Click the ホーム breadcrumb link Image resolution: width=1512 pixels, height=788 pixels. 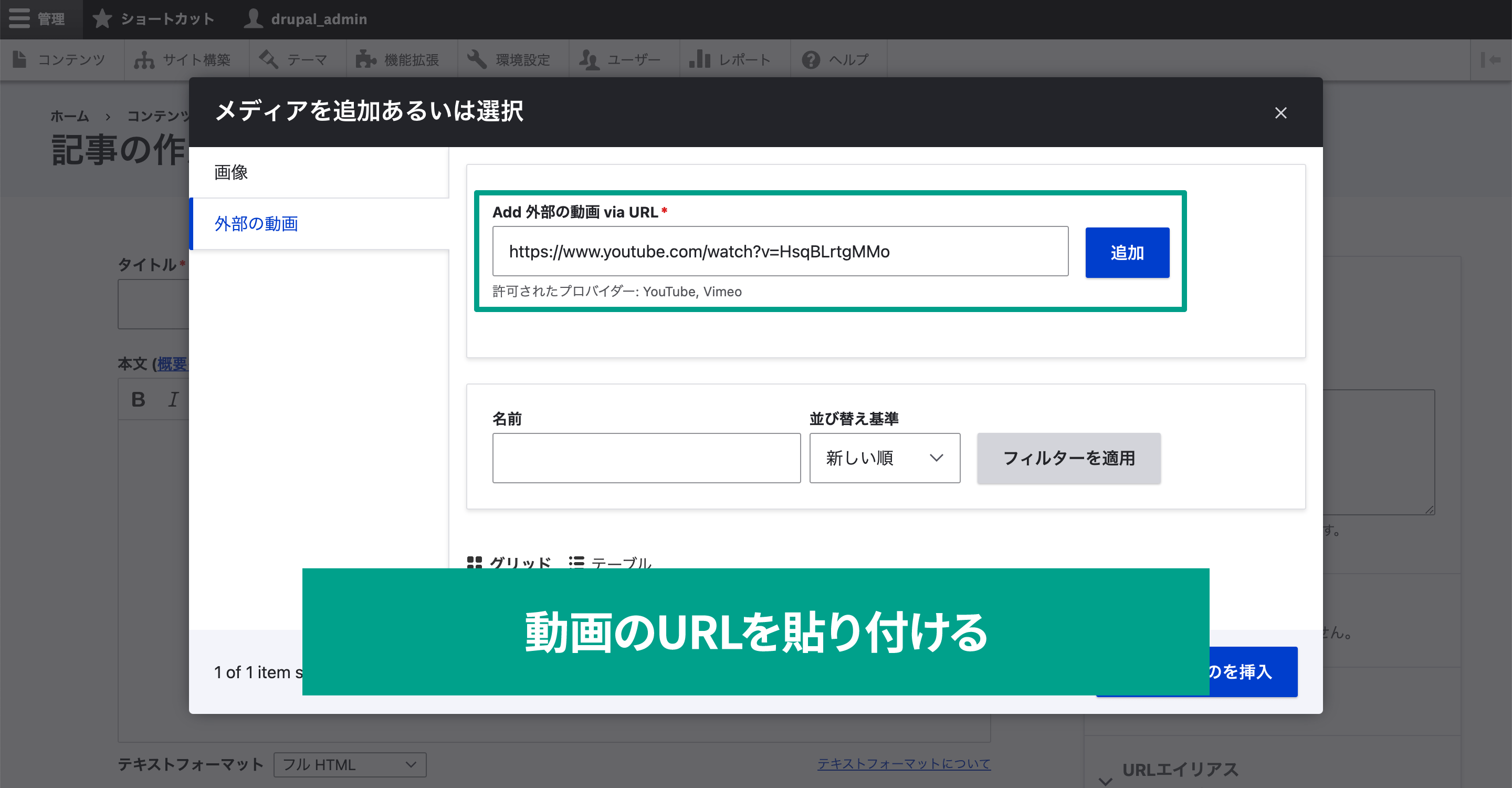click(x=69, y=116)
